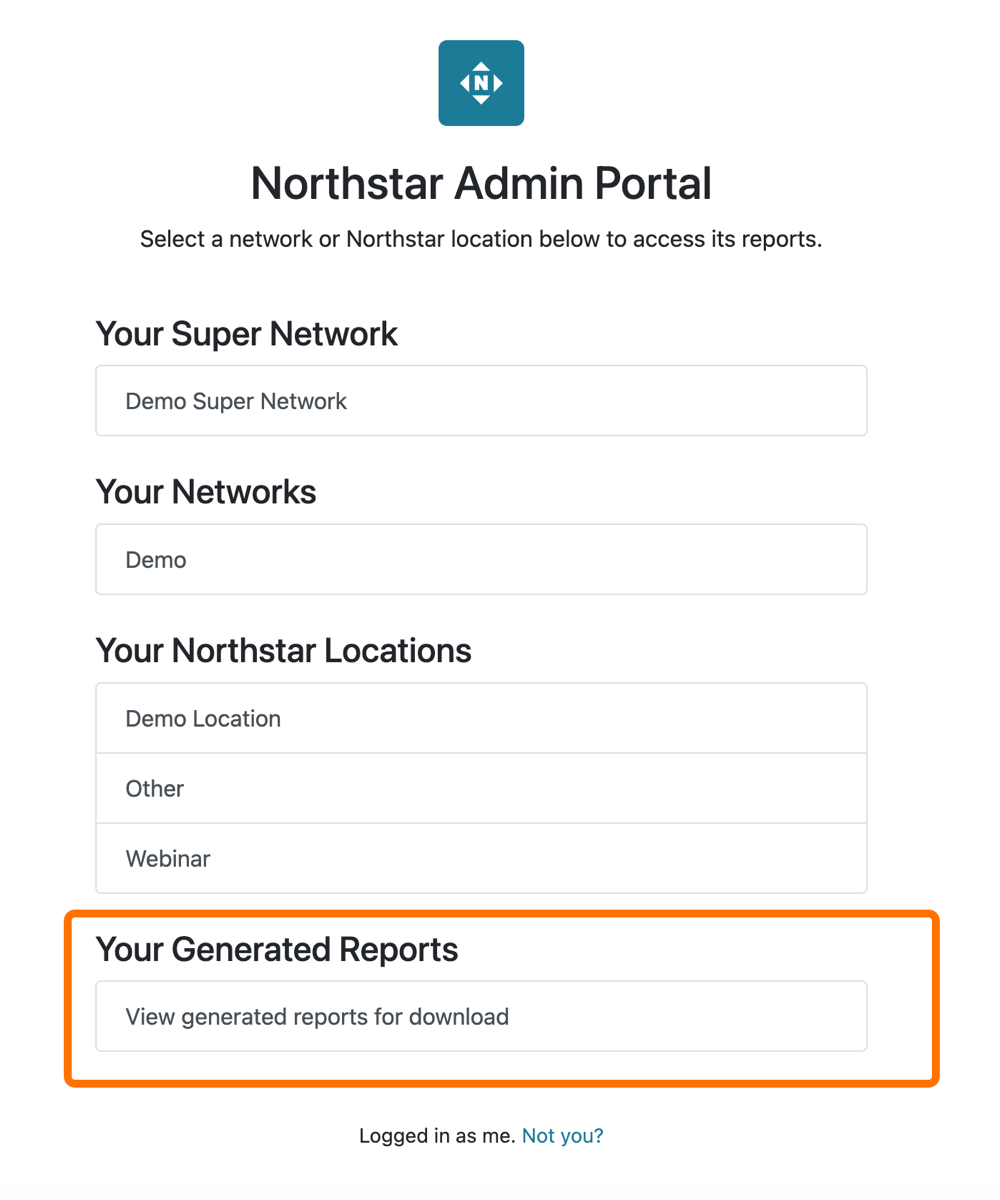Viewport: 1000px width, 1200px height.
Task: Click the Logged in as me text
Action: (437, 1135)
